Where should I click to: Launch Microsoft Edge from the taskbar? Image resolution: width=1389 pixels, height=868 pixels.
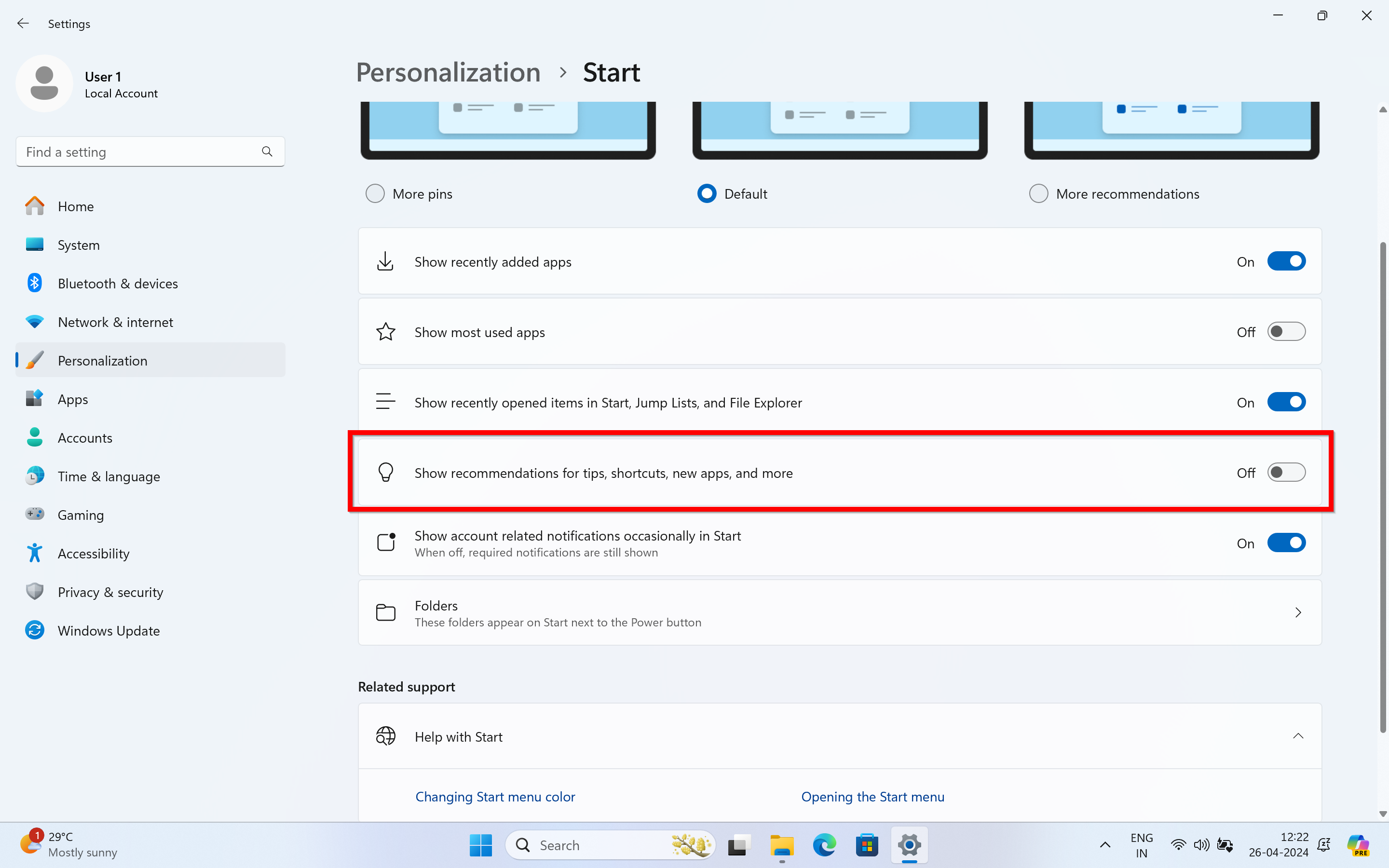coord(824,845)
